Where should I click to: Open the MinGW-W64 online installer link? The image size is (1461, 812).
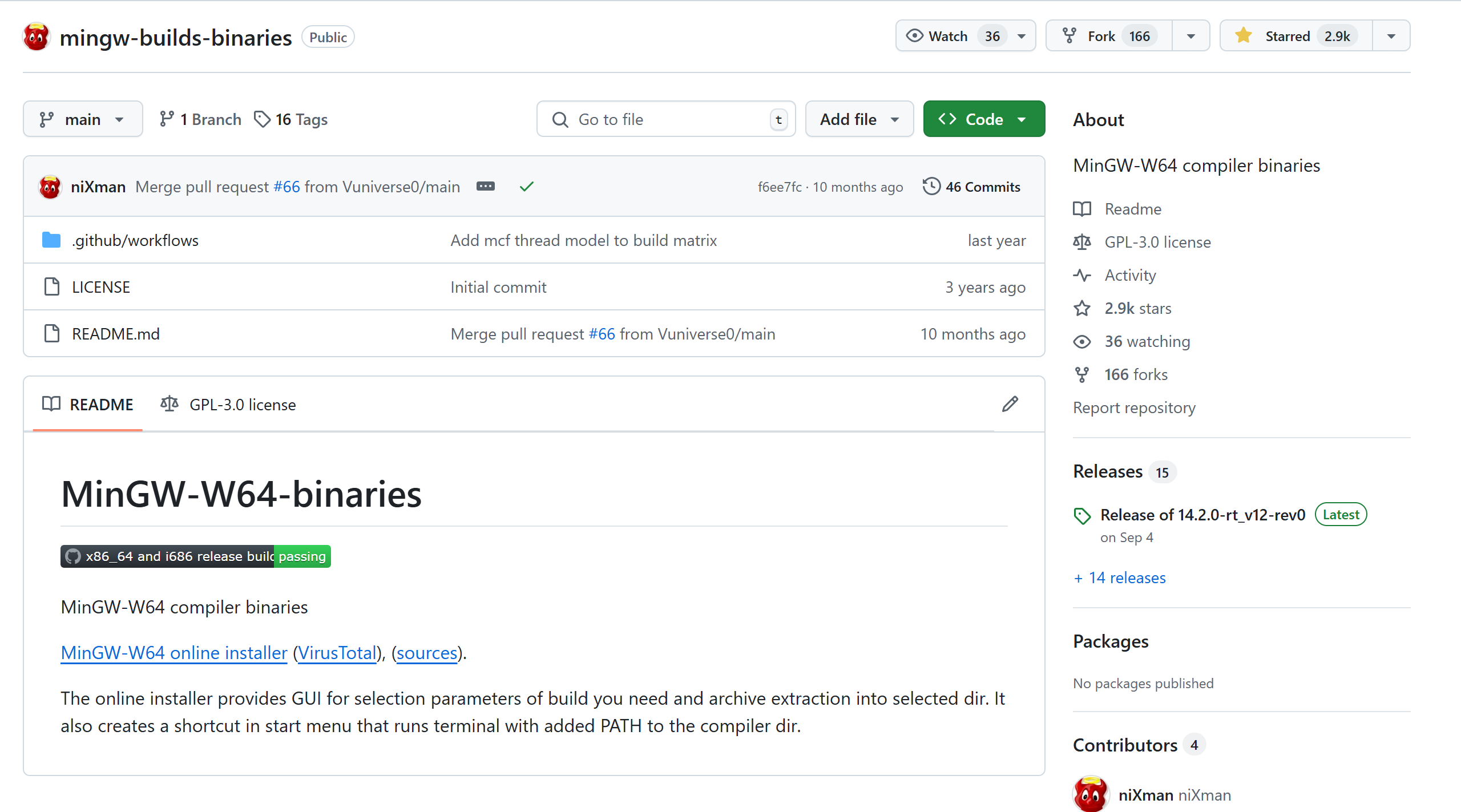coord(174,653)
